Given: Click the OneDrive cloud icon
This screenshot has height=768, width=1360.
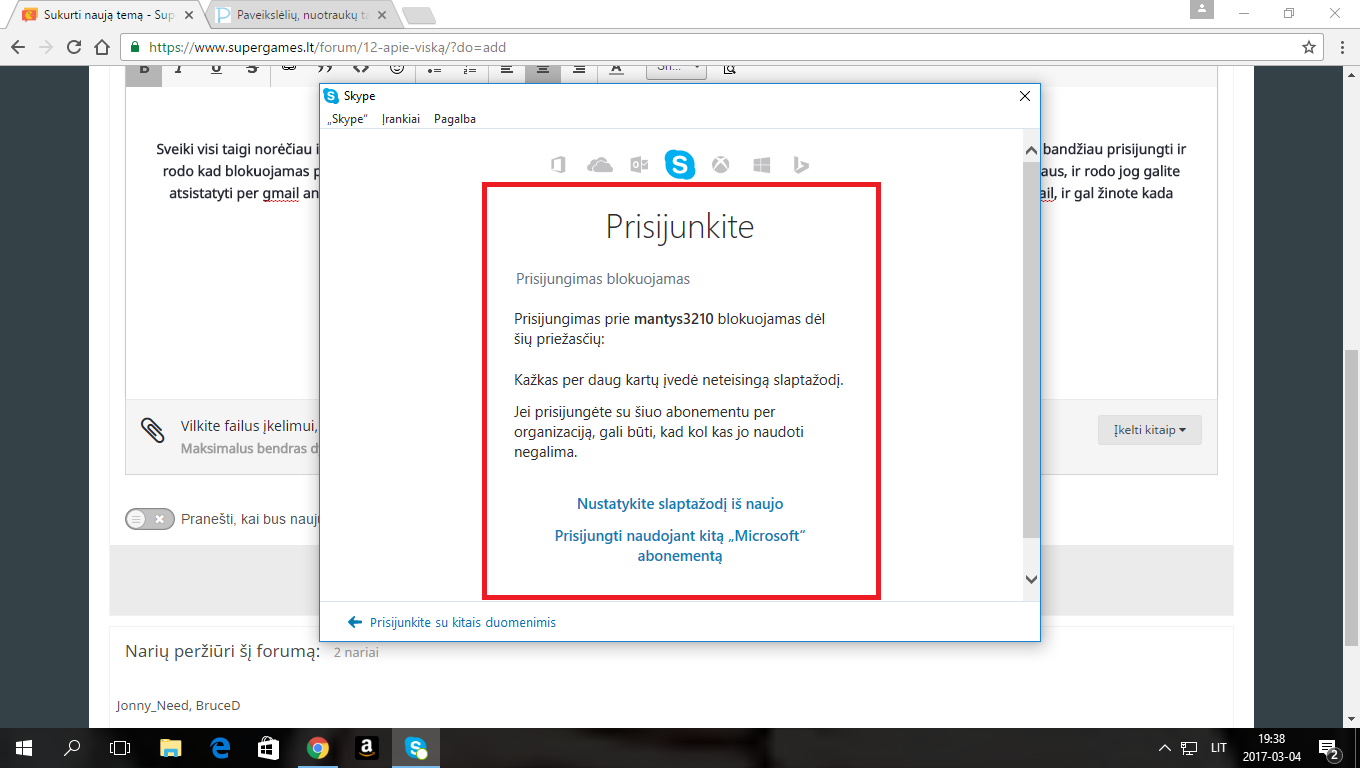Looking at the screenshot, I should (599, 165).
